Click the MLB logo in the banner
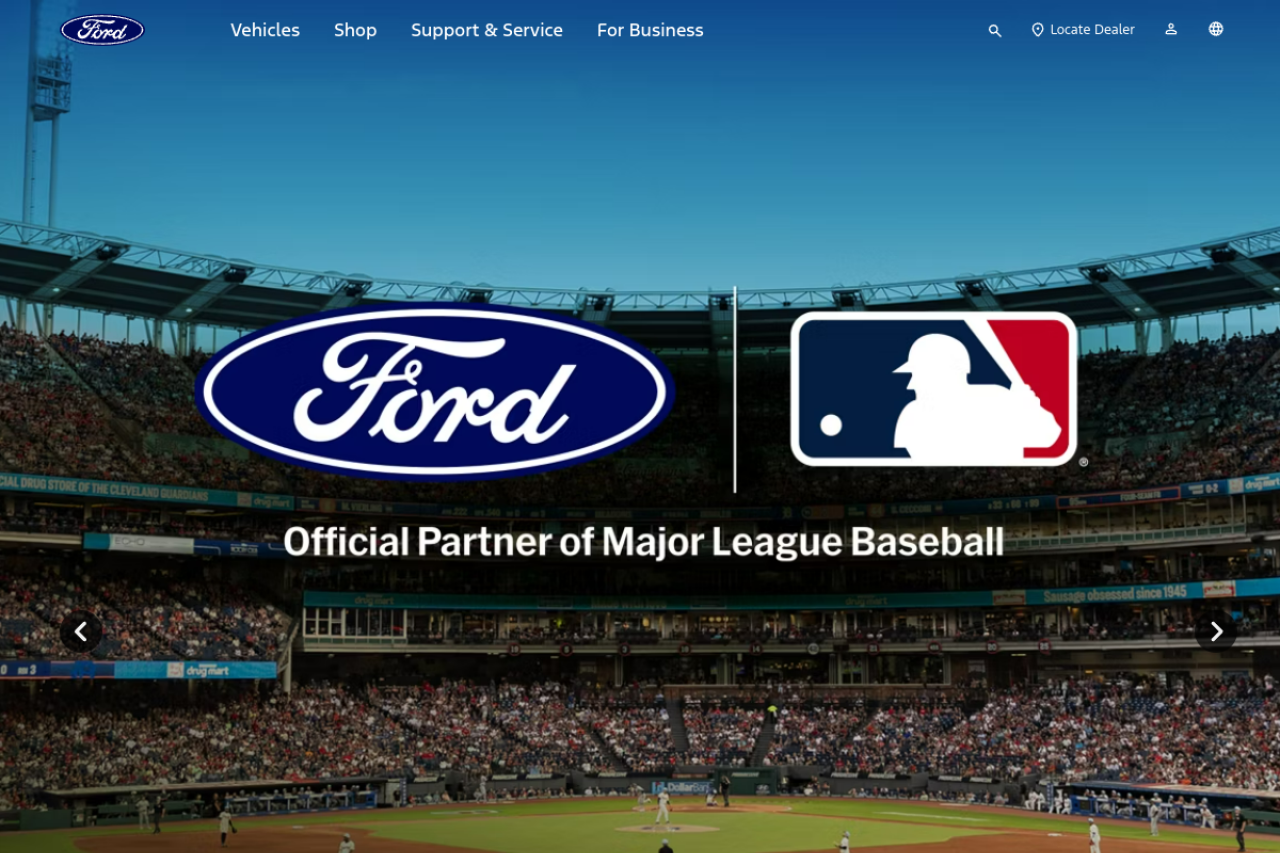This screenshot has width=1280, height=853. 934,389
